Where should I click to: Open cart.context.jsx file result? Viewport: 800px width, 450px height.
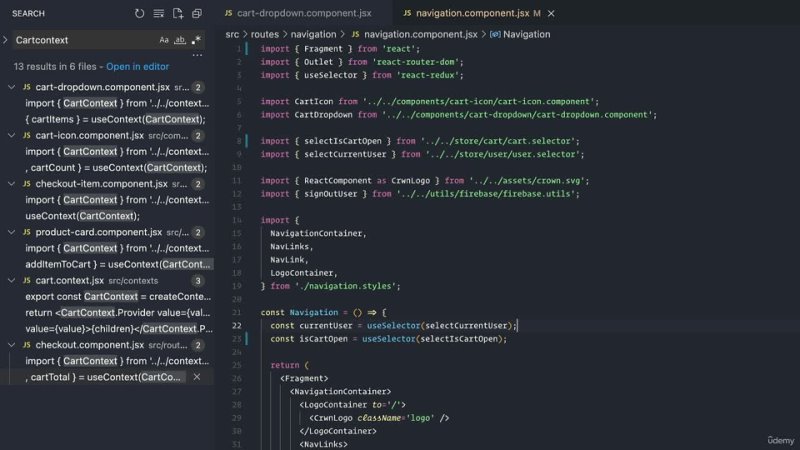(69, 281)
